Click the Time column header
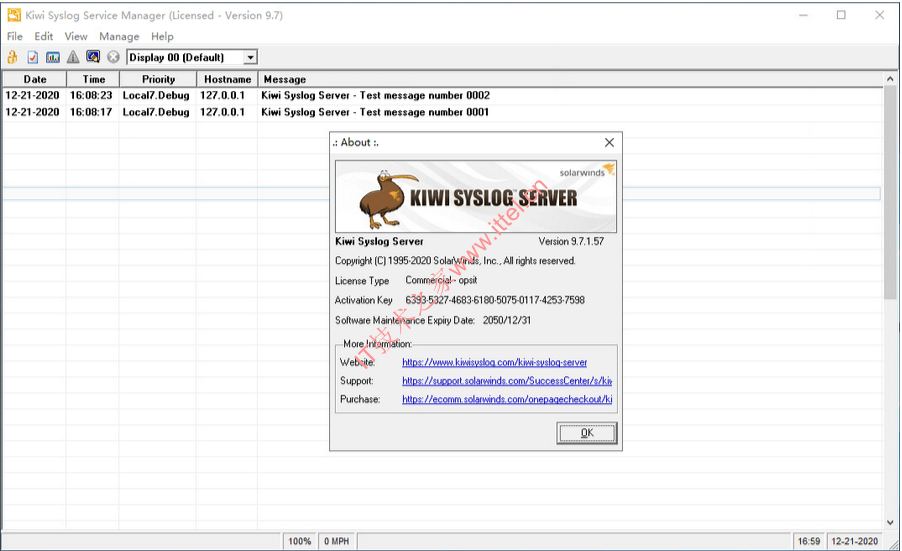902x551 pixels. point(93,79)
